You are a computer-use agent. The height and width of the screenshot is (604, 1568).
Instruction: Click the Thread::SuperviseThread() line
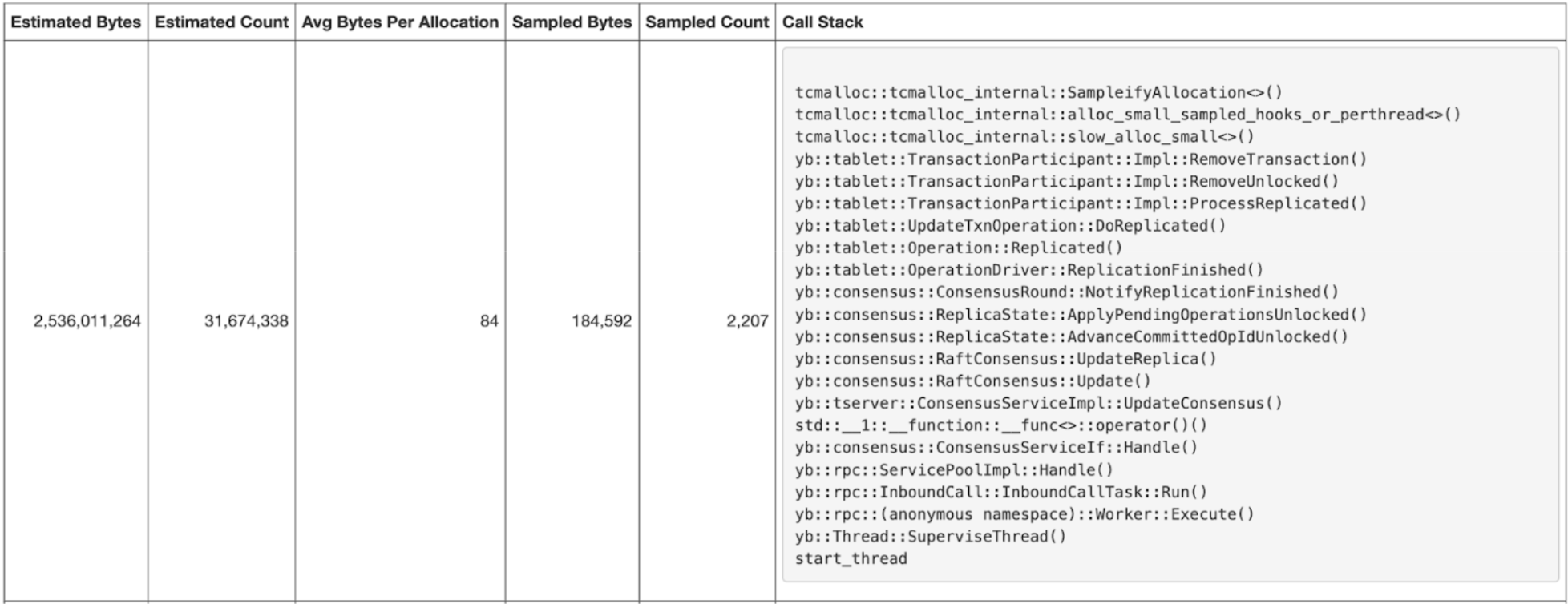coord(931,536)
